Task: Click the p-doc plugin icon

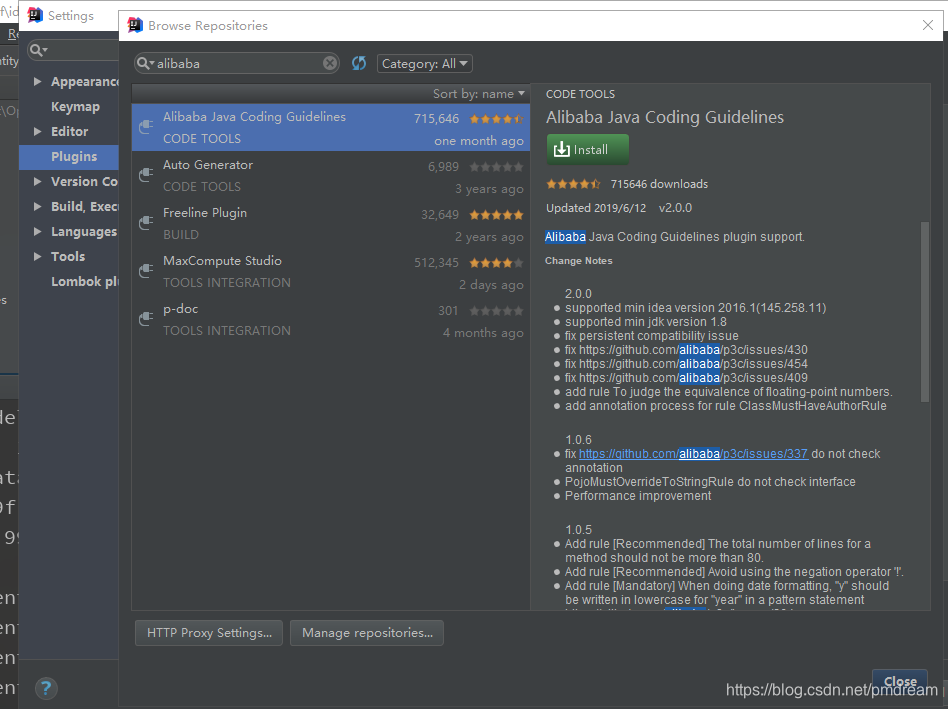Action: tap(146, 319)
